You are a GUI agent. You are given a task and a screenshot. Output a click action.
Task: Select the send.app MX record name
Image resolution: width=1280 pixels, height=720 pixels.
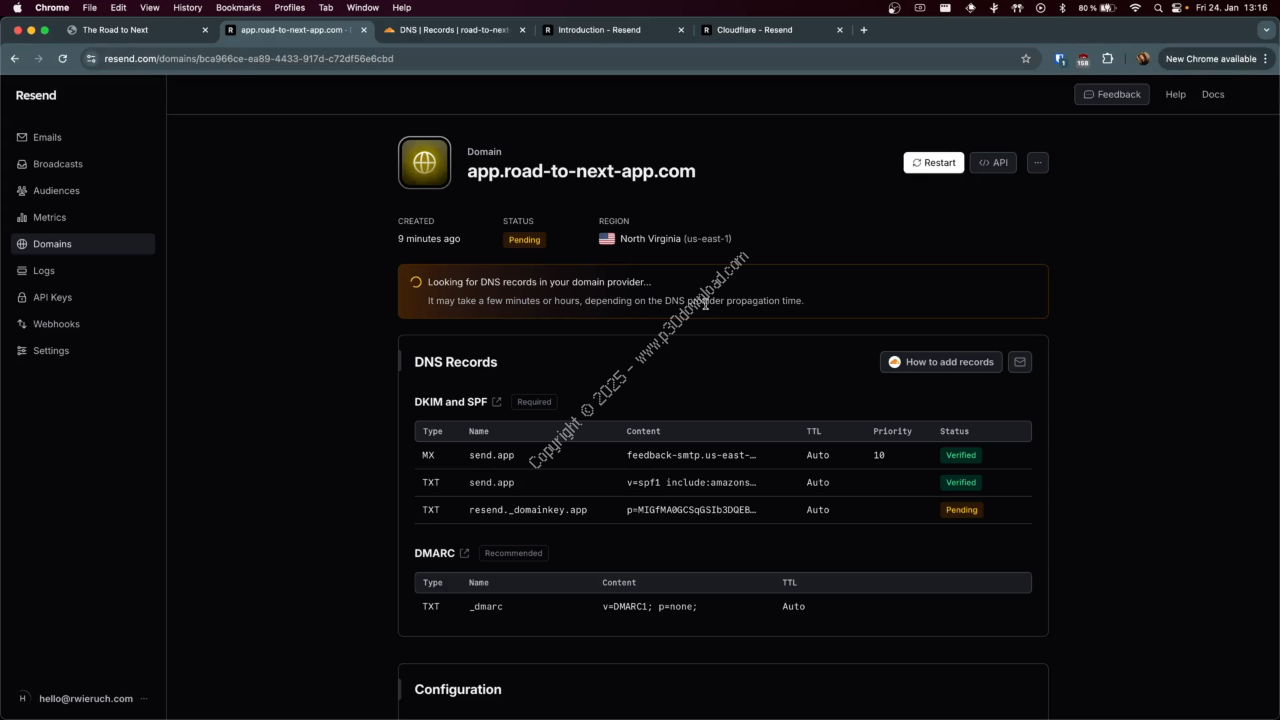click(491, 455)
